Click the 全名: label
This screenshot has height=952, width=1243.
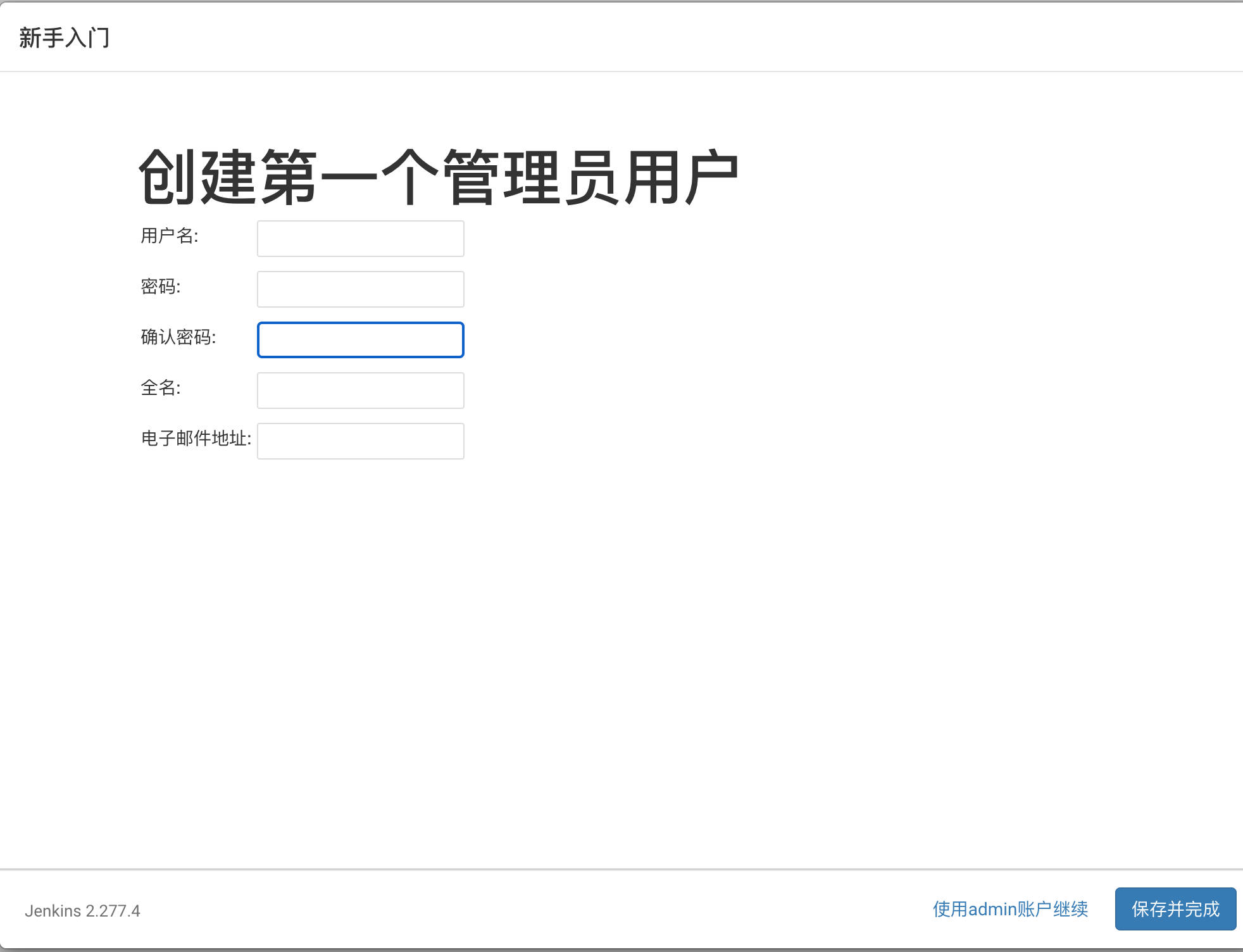pos(161,388)
